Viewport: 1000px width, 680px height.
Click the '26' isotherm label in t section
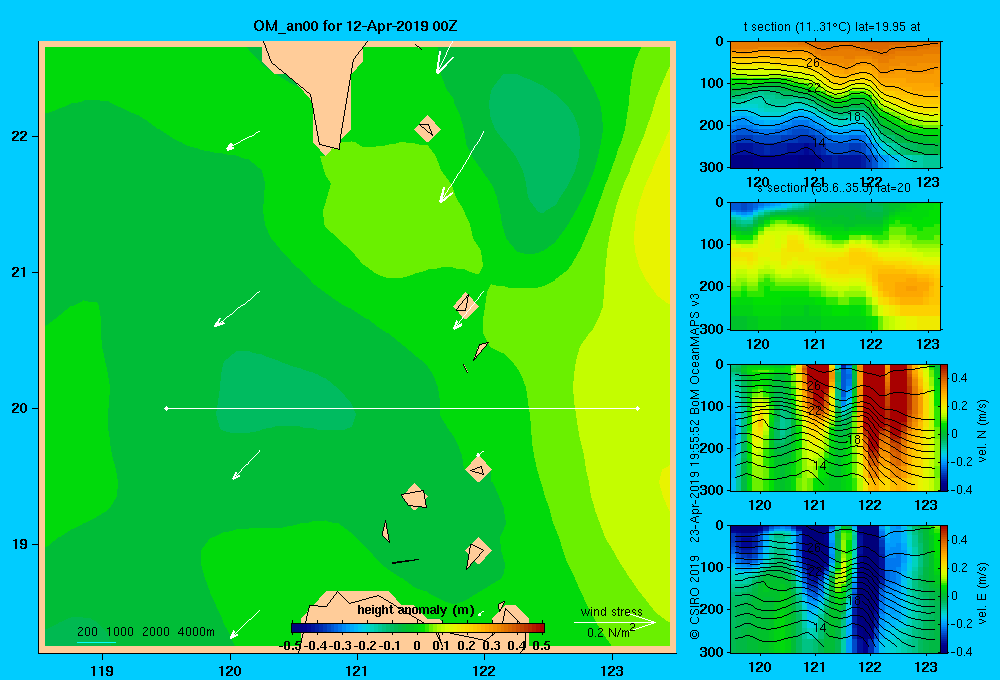click(x=812, y=63)
